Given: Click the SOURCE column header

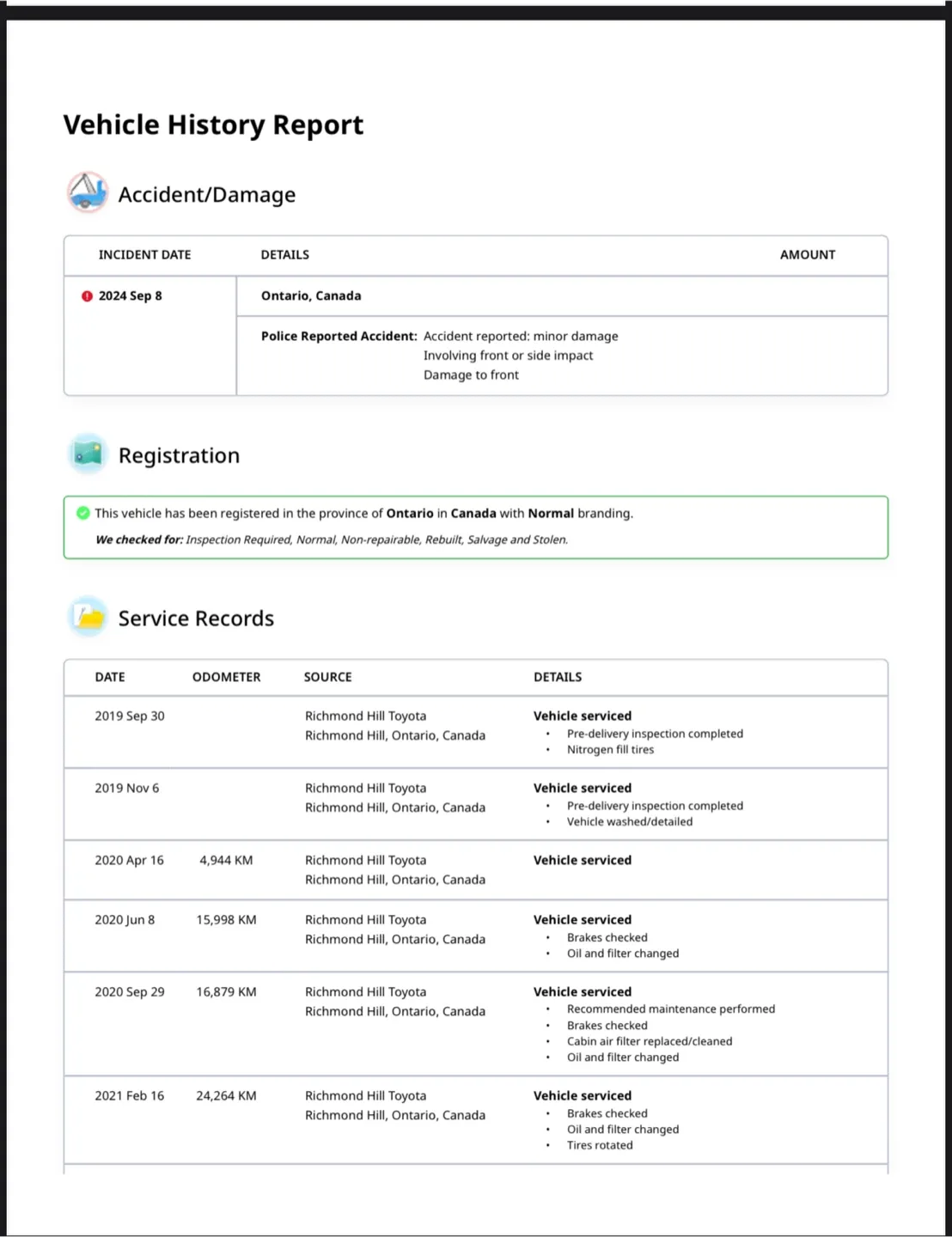Looking at the screenshot, I should click(327, 677).
